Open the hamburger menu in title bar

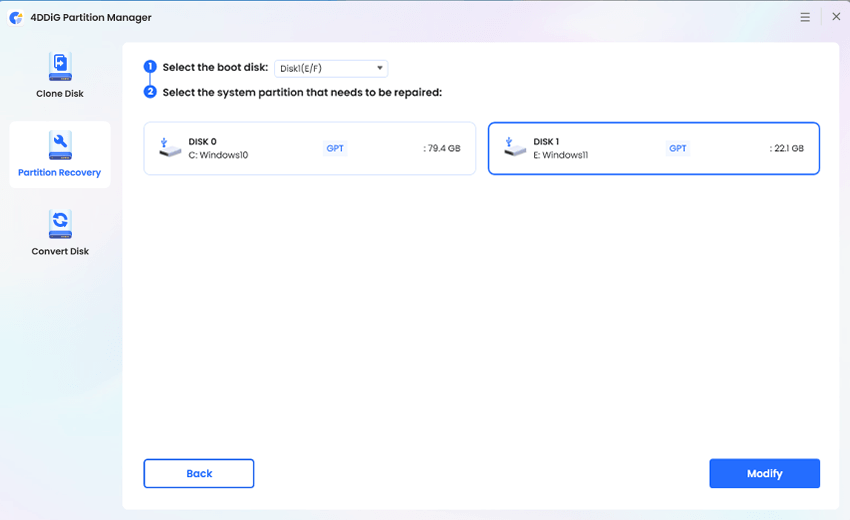pyautogui.click(x=806, y=17)
